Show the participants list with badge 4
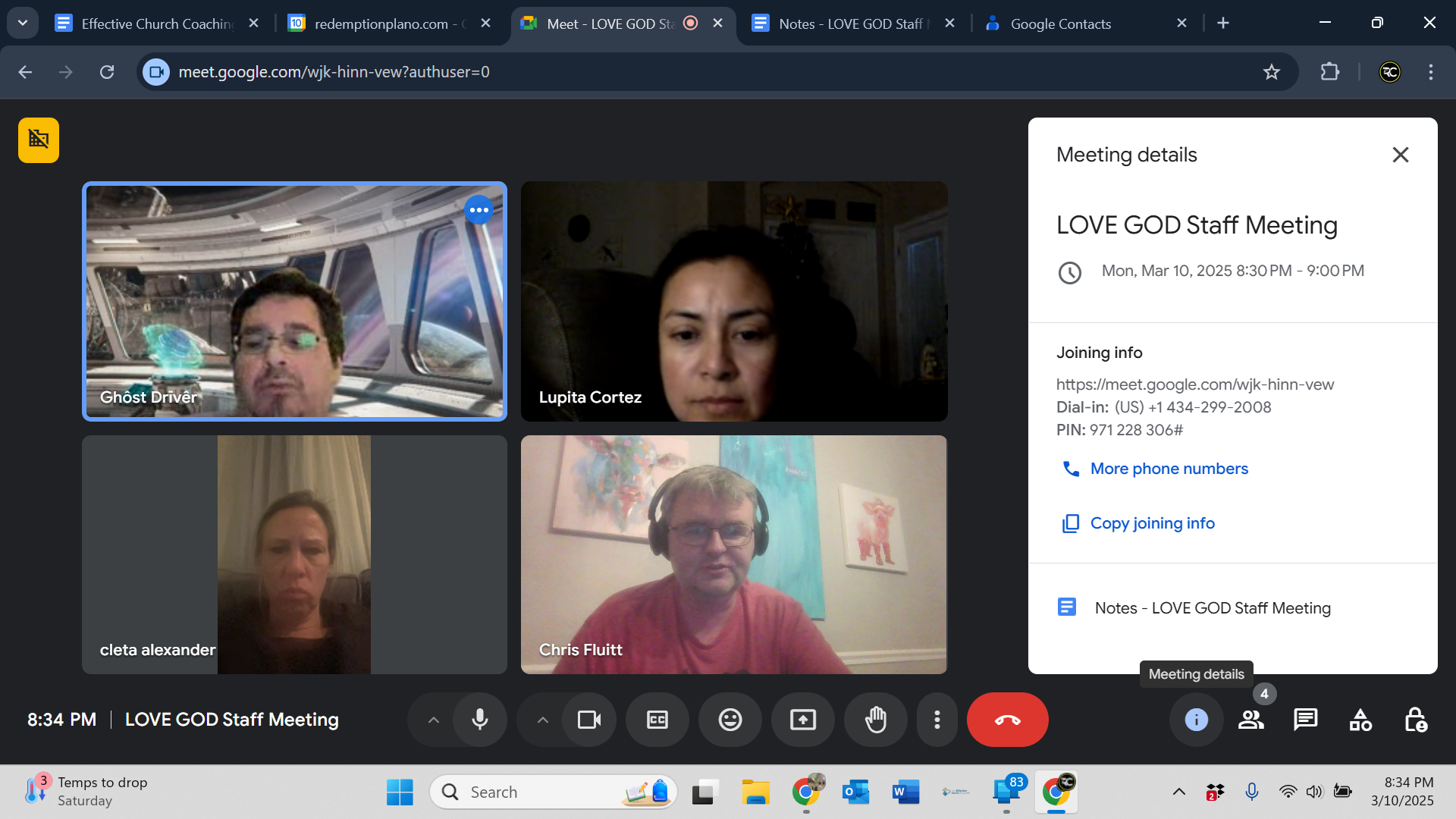This screenshot has width=1456, height=819. click(1250, 720)
